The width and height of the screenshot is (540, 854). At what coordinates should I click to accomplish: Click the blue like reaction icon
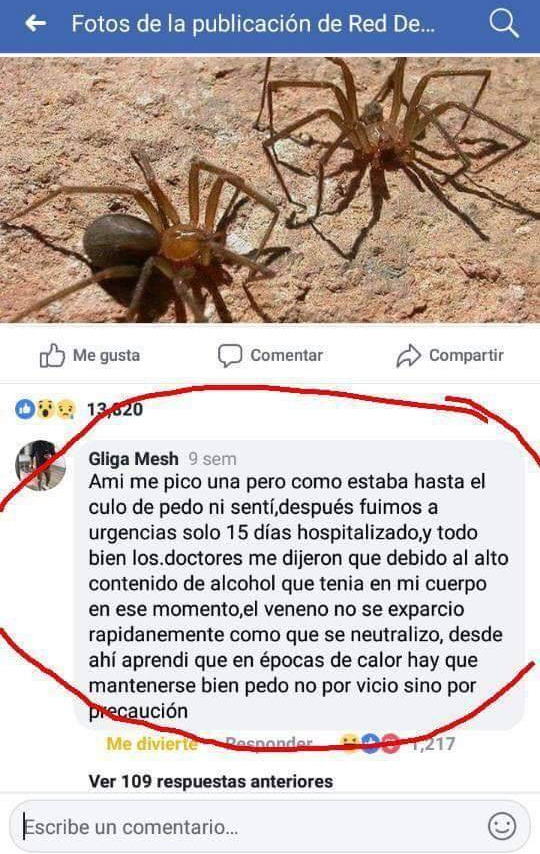[x=25, y=408]
